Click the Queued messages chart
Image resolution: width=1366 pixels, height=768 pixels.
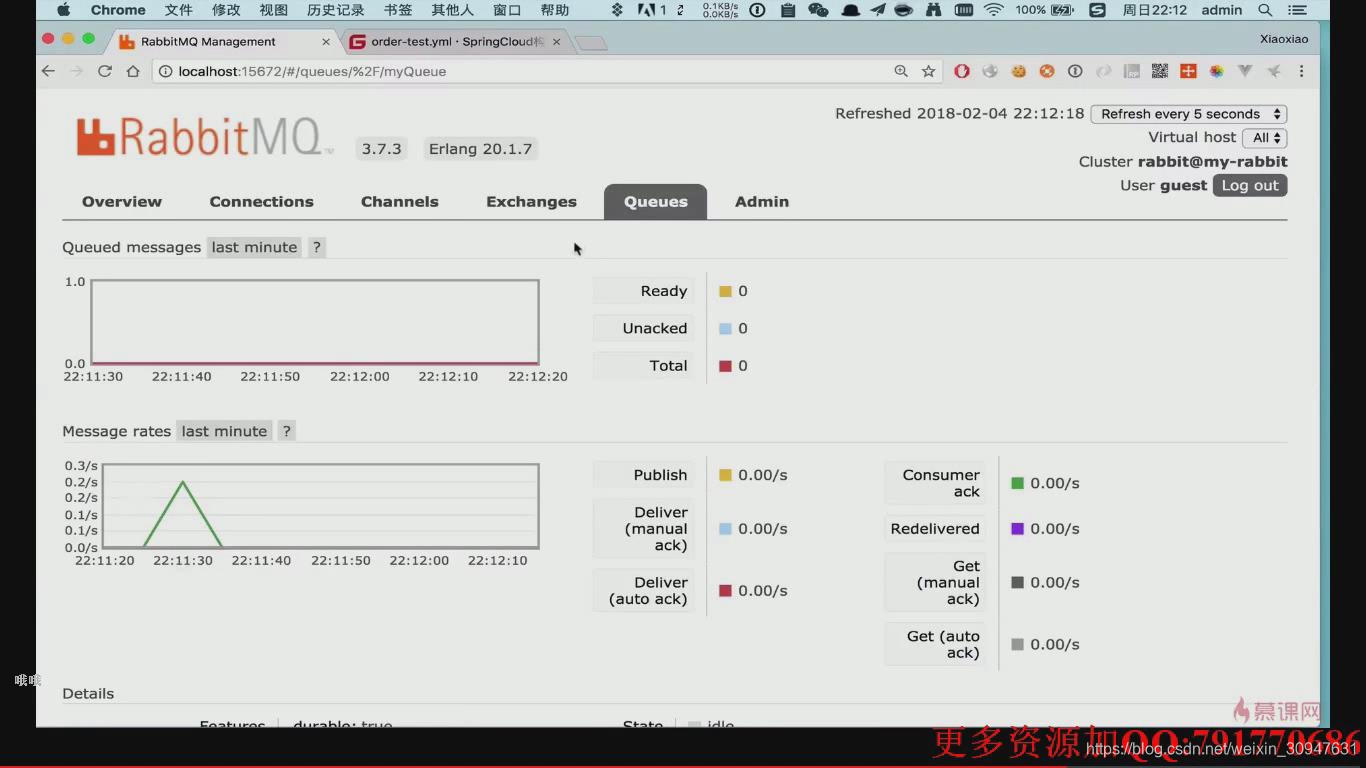click(315, 322)
